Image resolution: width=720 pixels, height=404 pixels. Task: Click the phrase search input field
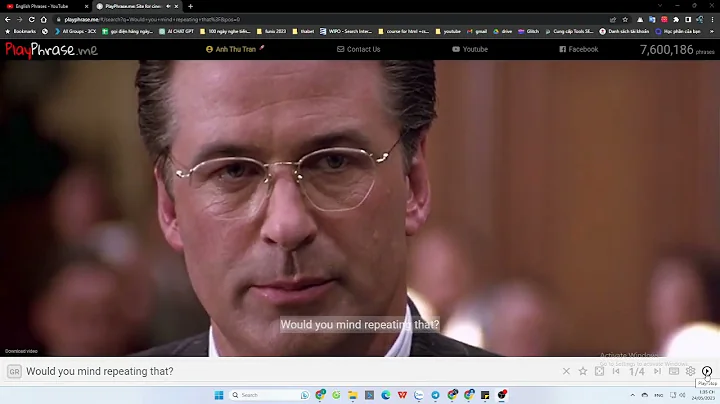coord(289,371)
